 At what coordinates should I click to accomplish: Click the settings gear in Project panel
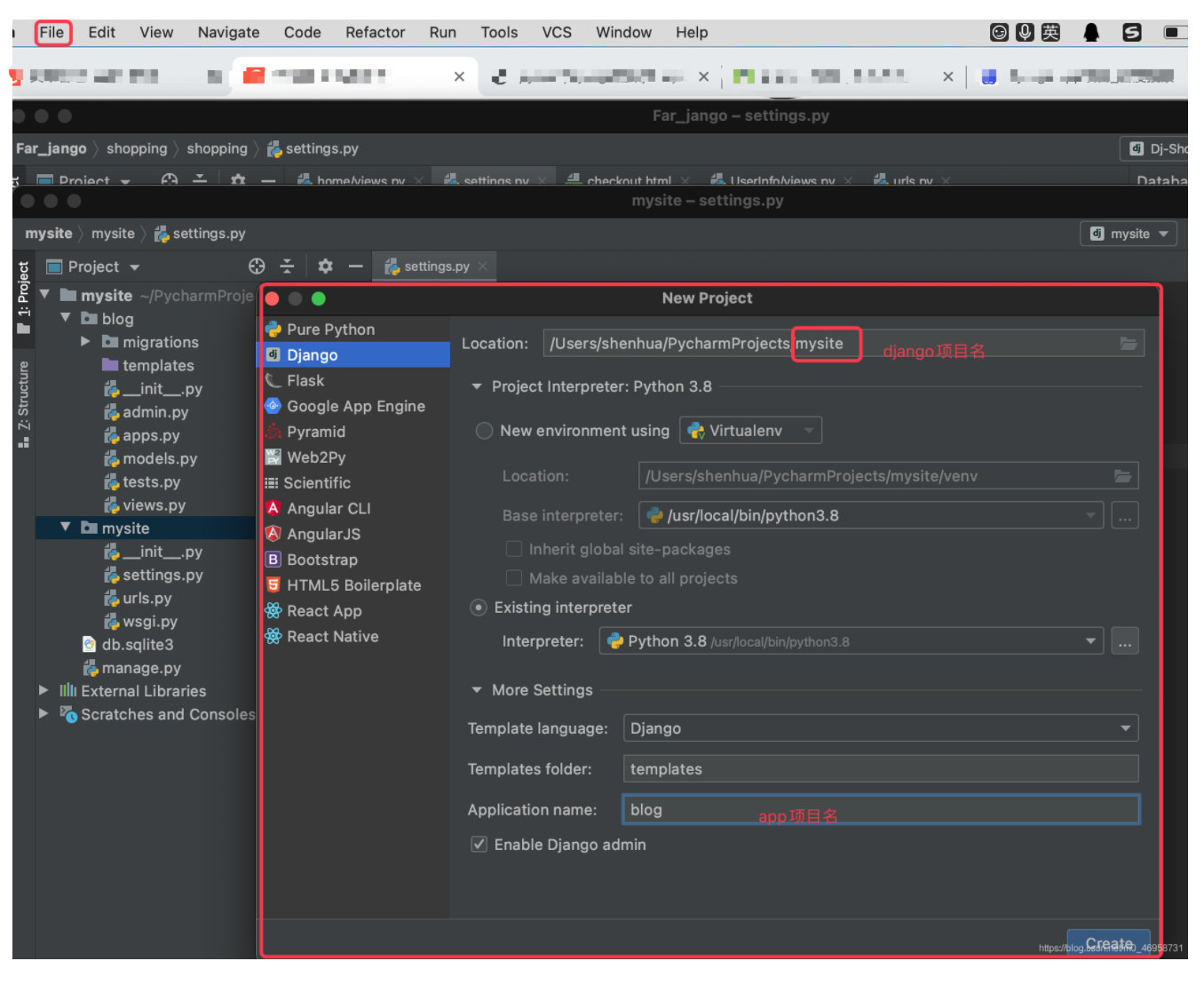(x=325, y=266)
